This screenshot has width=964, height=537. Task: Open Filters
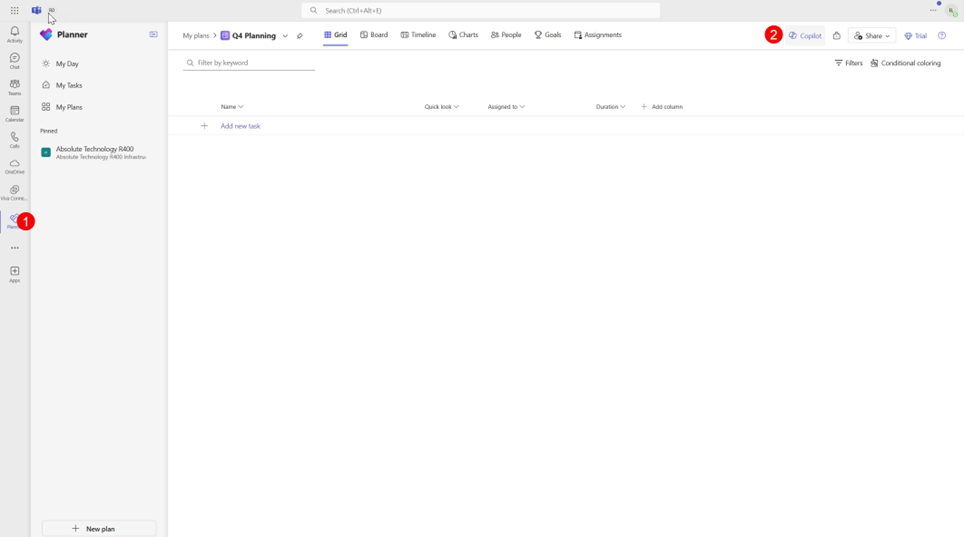(x=848, y=63)
